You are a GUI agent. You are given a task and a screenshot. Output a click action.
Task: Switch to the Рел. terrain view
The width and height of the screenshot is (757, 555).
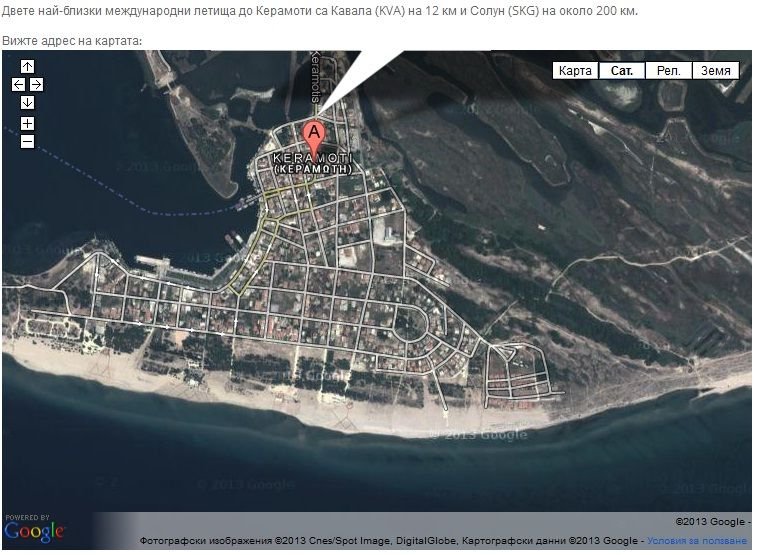(668, 71)
